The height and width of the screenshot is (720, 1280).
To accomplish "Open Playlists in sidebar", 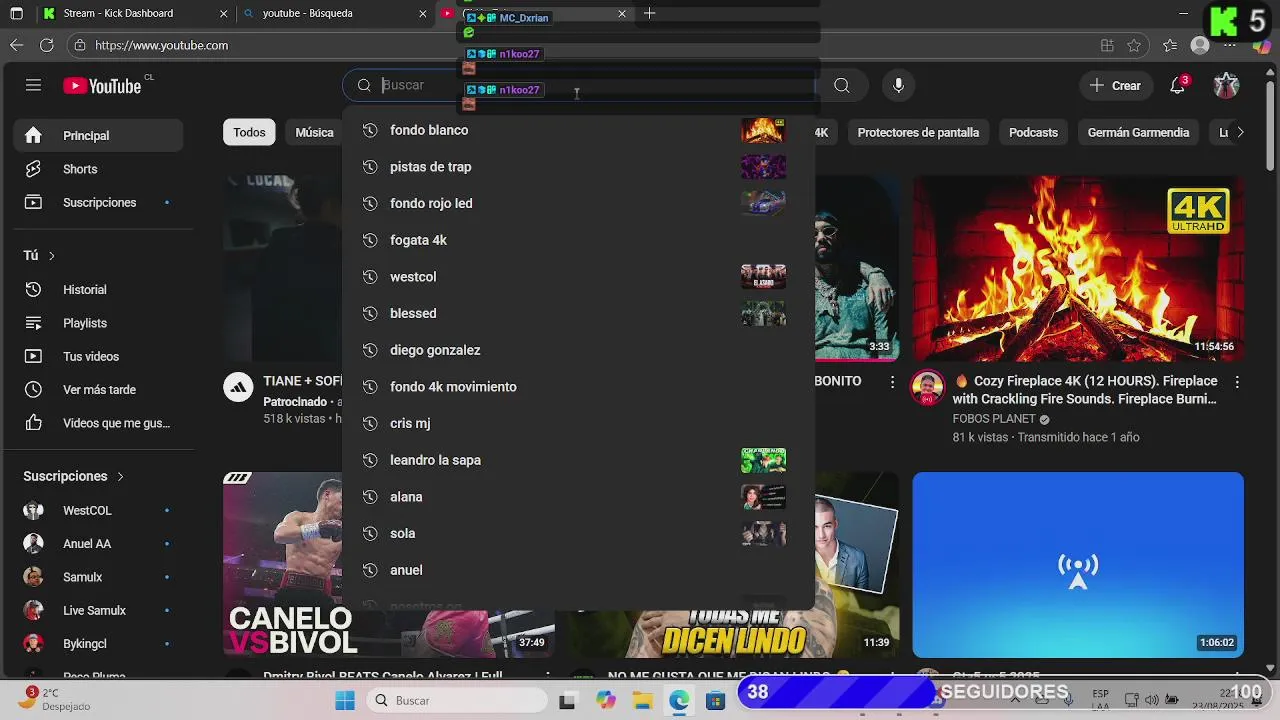I will 98,323.
